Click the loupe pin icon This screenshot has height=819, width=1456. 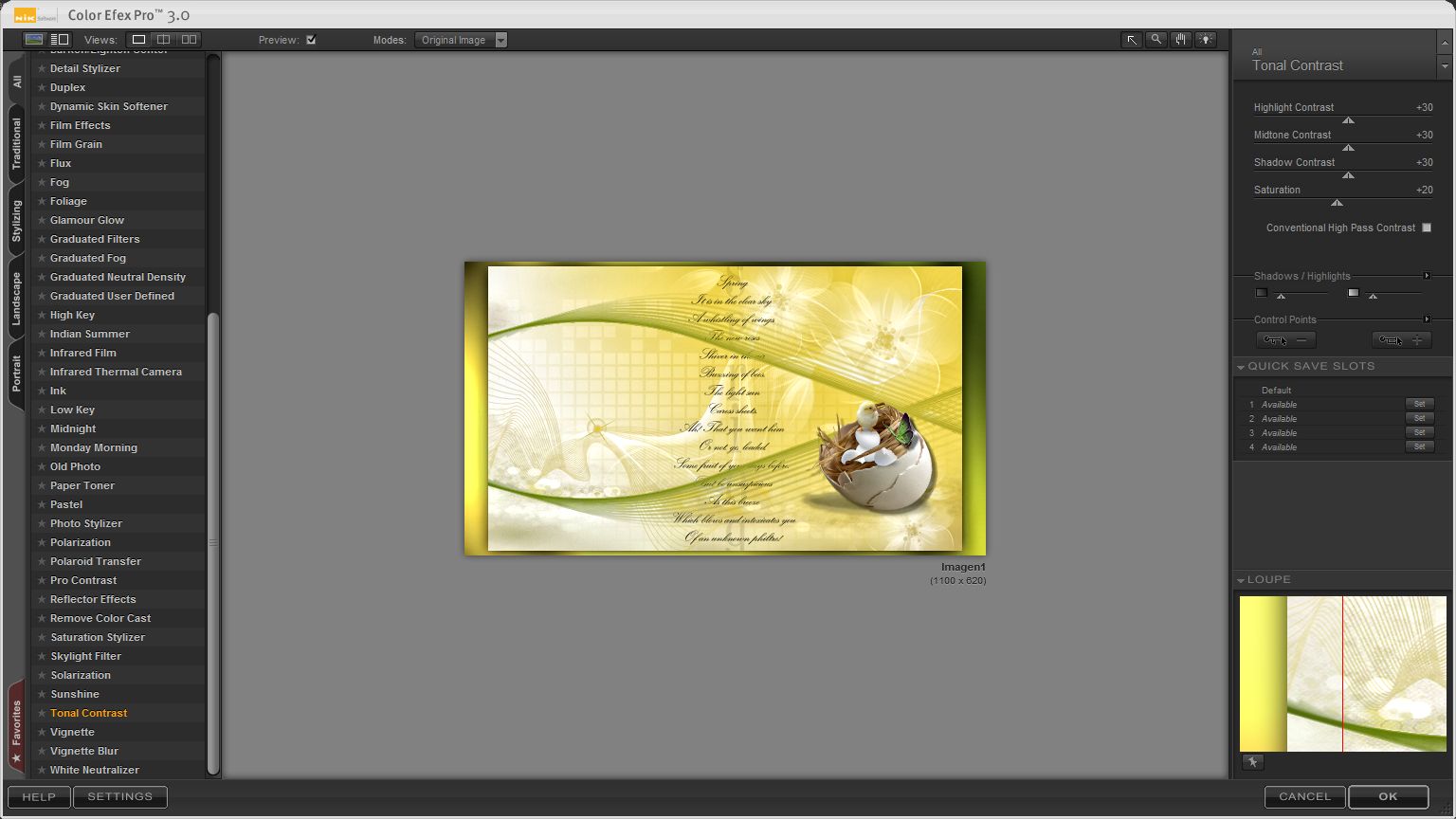(1252, 762)
